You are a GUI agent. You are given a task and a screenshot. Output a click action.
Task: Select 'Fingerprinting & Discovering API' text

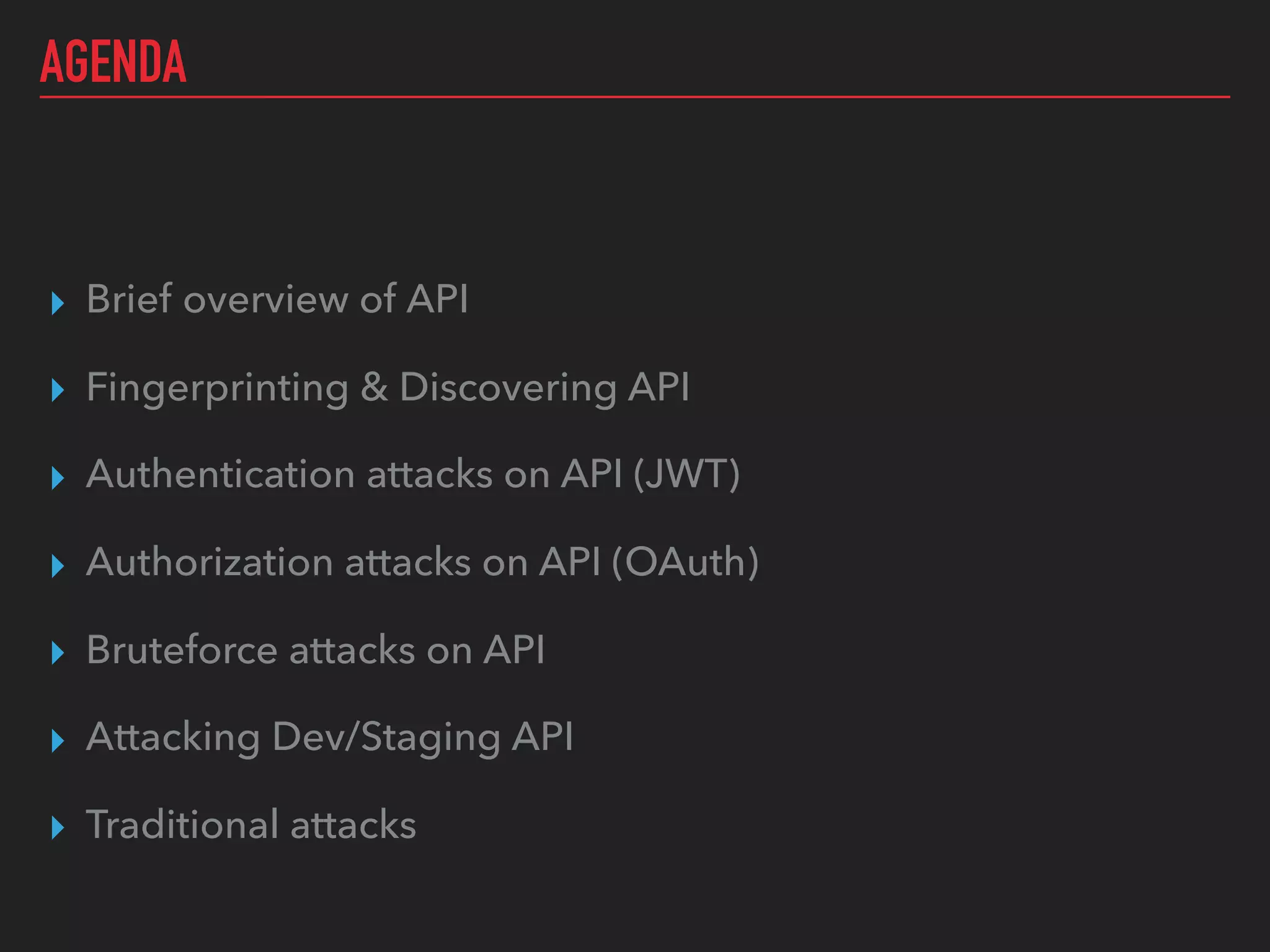(388, 389)
